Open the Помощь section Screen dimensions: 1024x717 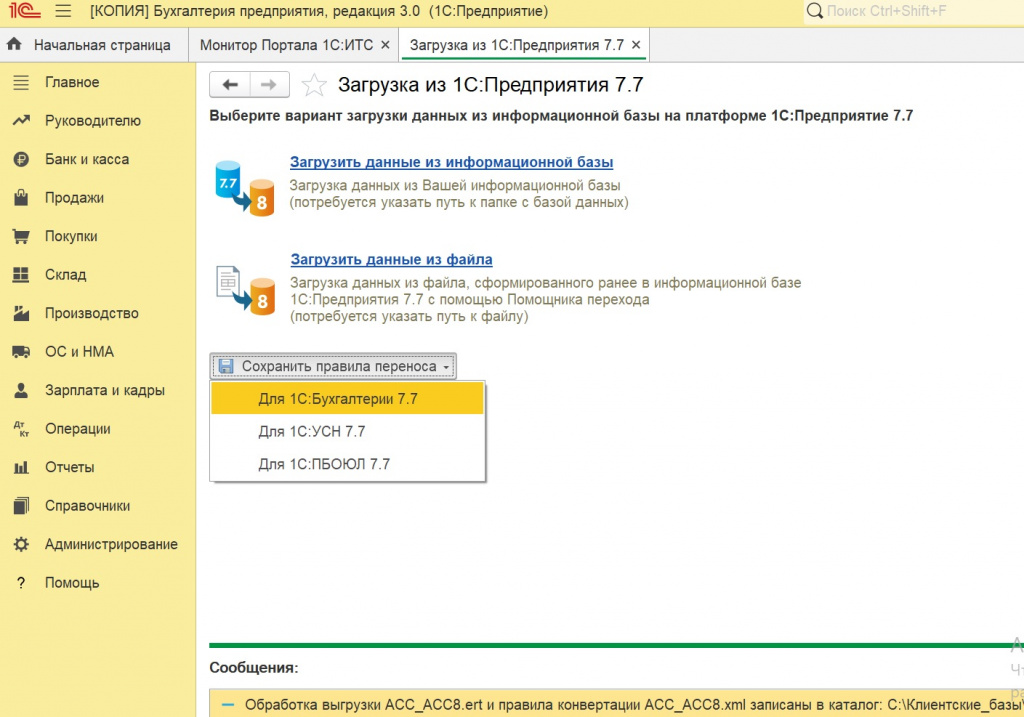72,582
